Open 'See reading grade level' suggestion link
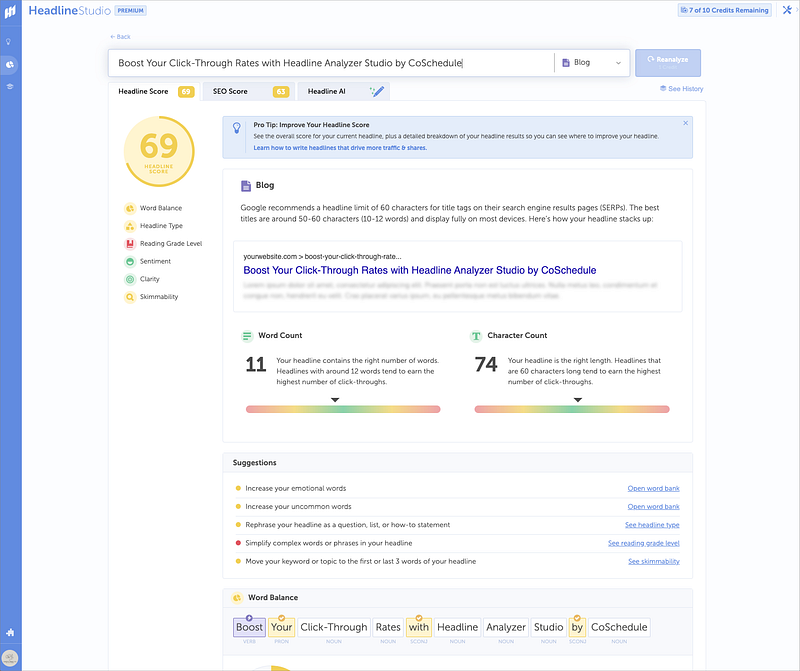Image resolution: width=800 pixels, height=671 pixels. point(643,543)
